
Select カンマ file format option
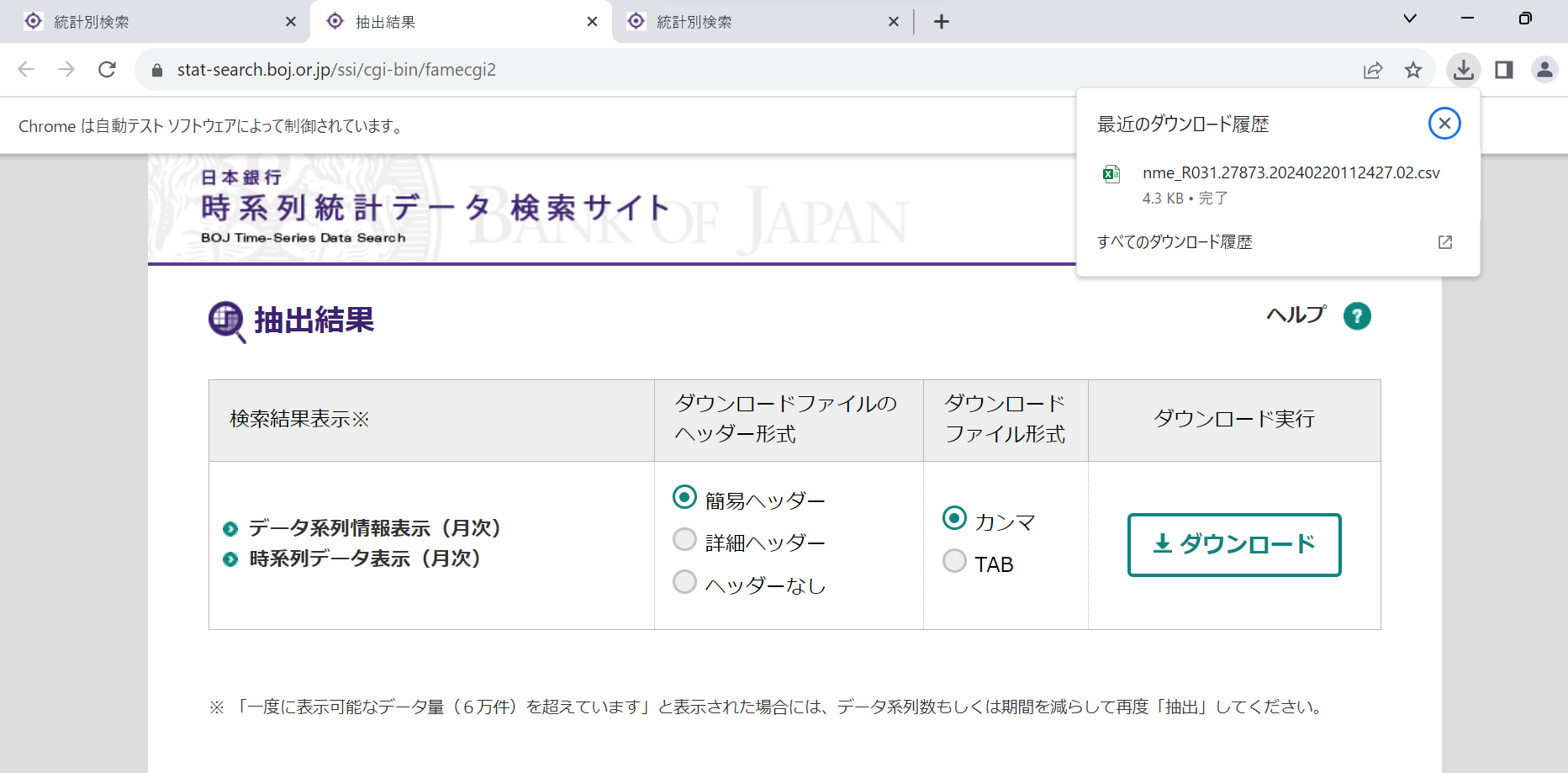[x=954, y=518]
